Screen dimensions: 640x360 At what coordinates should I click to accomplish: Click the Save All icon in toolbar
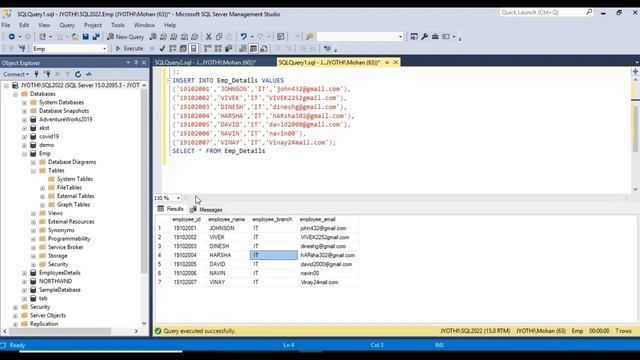[x=96, y=37]
